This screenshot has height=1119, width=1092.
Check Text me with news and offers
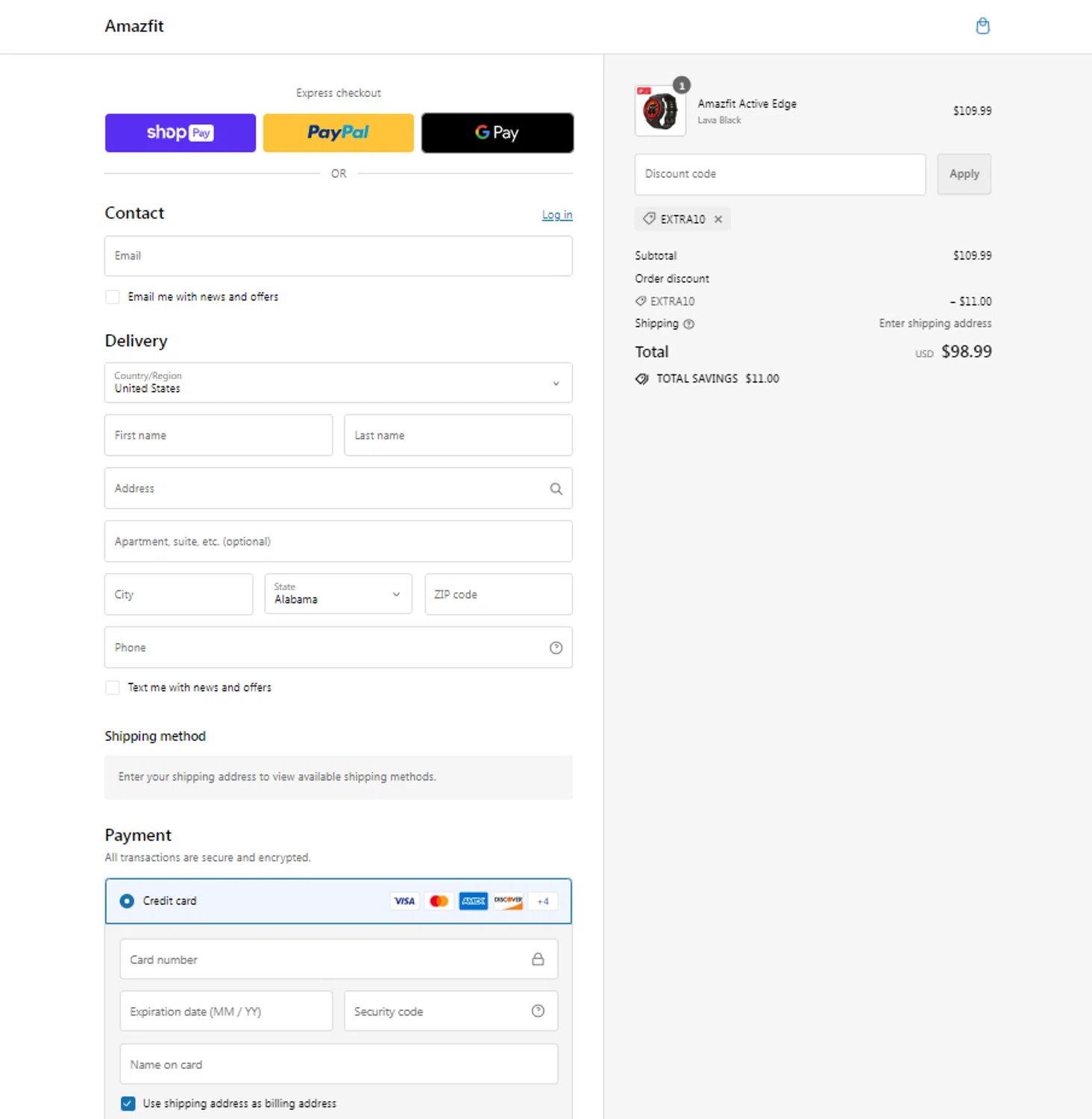(x=113, y=688)
